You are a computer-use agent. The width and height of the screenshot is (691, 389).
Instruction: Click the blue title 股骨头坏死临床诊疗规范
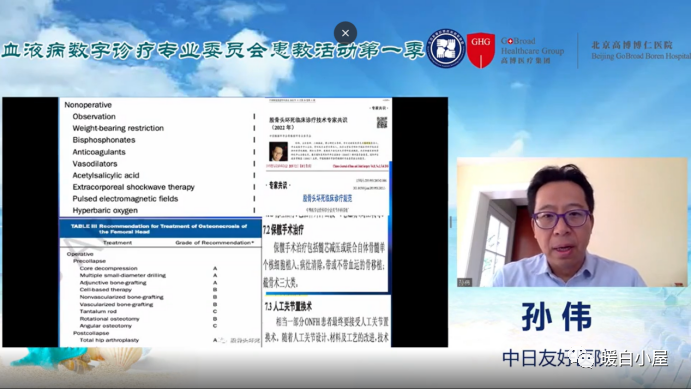[x=327, y=199]
